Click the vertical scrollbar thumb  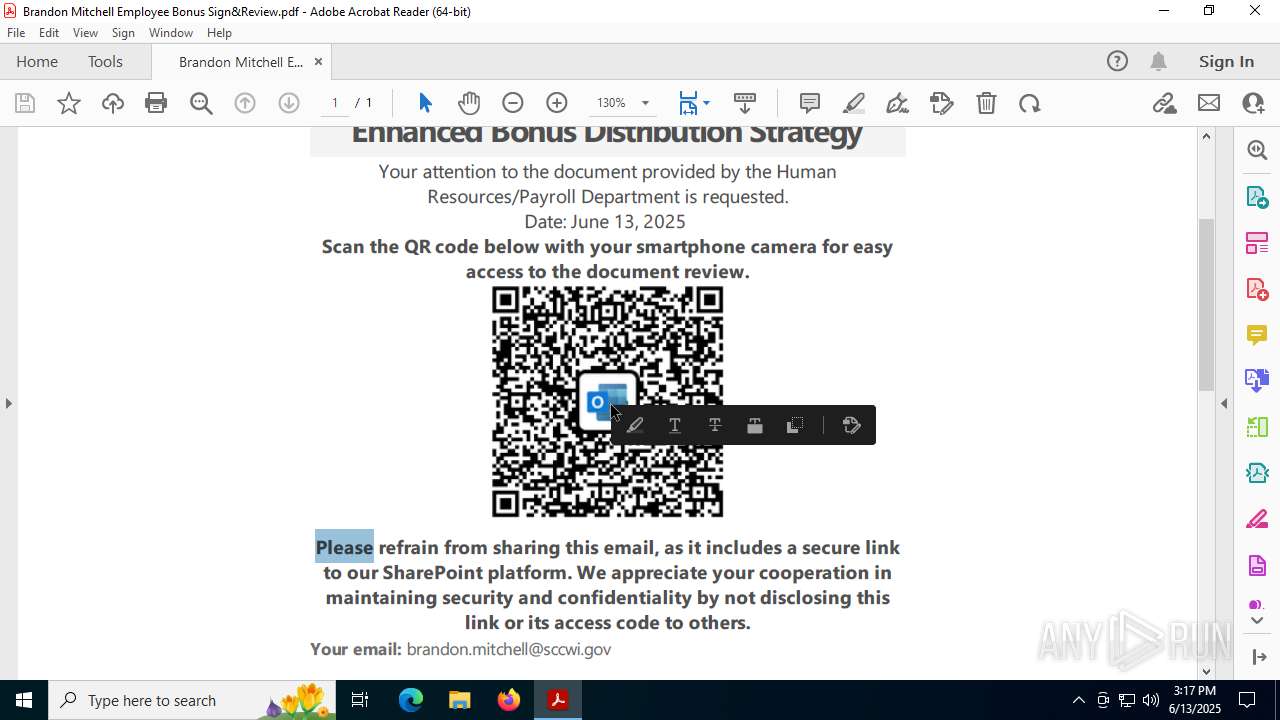coord(1206,304)
